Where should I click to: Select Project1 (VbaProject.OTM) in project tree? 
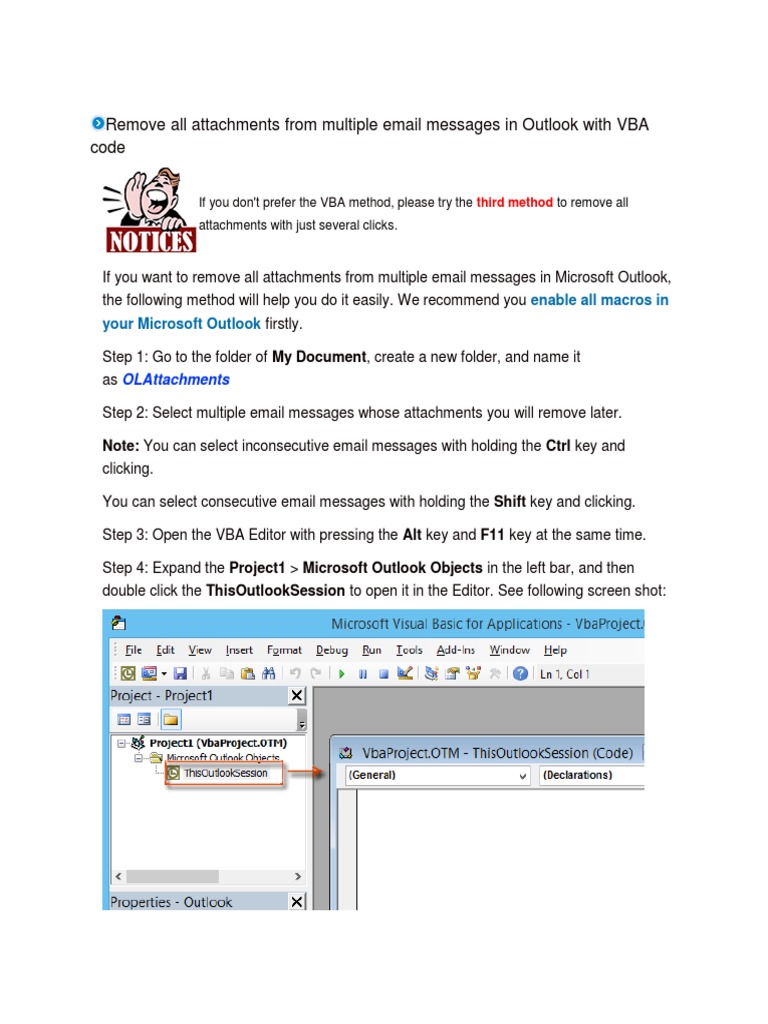coord(218,743)
